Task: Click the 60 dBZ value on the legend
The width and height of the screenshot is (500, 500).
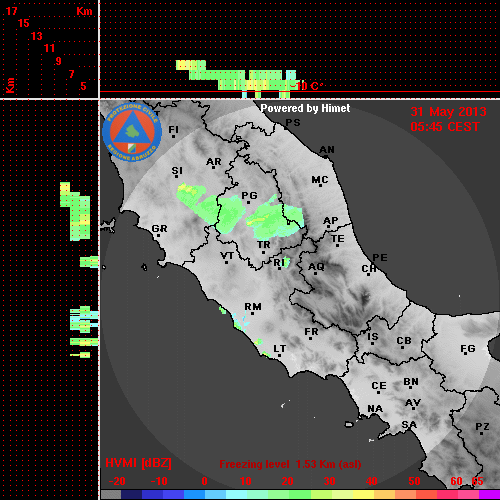Action: (456, 481)
